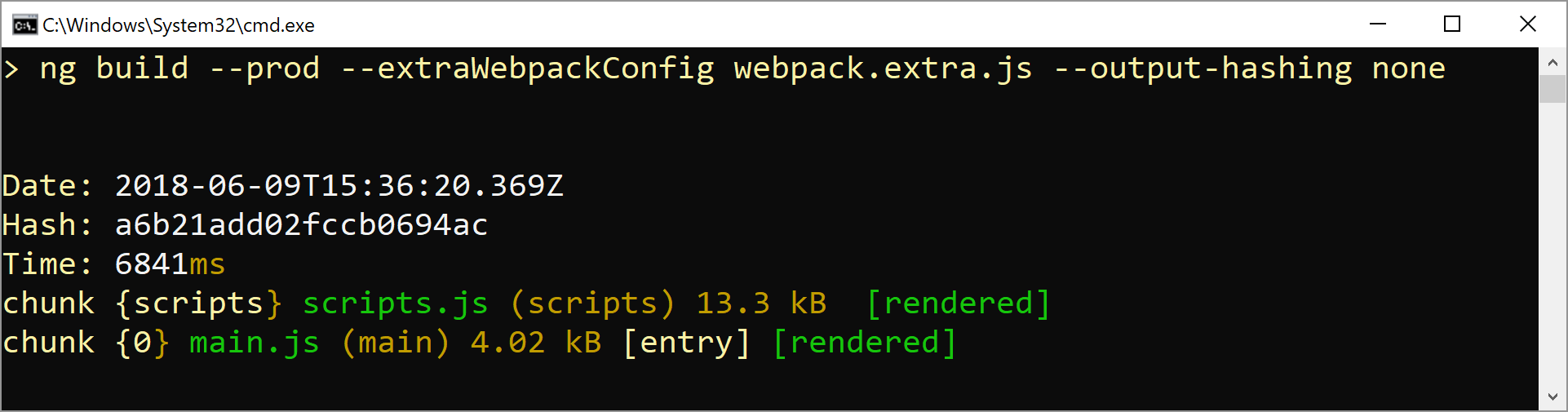Click the --extraWebpackConfig flag text

527,69
